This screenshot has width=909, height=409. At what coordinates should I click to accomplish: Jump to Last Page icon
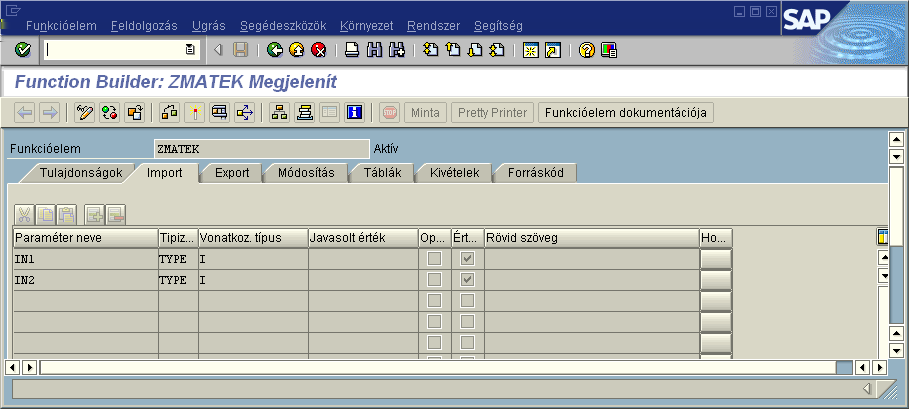pyautogui.click(x=497, y=50)
